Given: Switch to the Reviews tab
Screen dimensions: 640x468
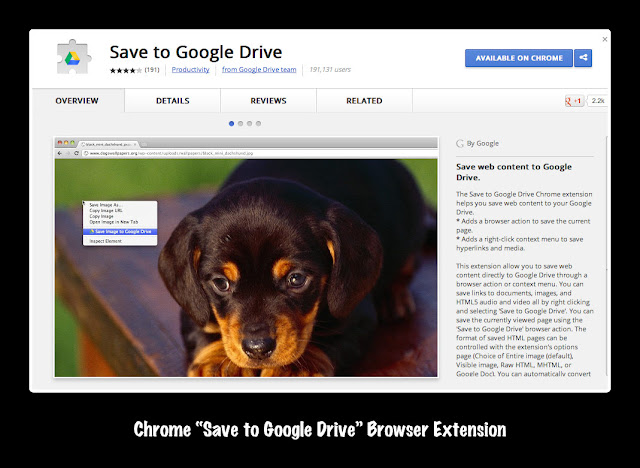Looking at the screenshot, I should (x=268, y=101).
